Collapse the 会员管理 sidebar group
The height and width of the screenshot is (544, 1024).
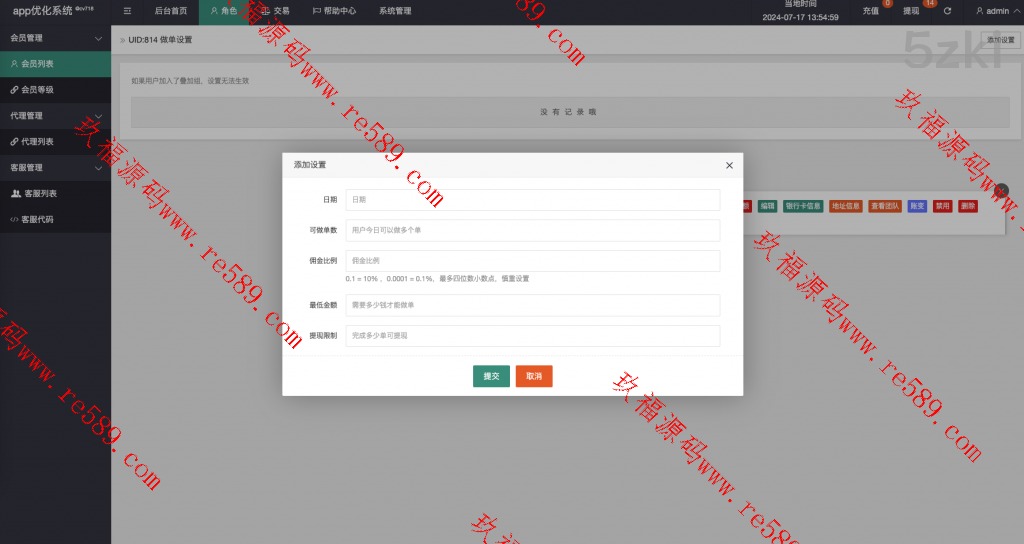pos(99,39)
